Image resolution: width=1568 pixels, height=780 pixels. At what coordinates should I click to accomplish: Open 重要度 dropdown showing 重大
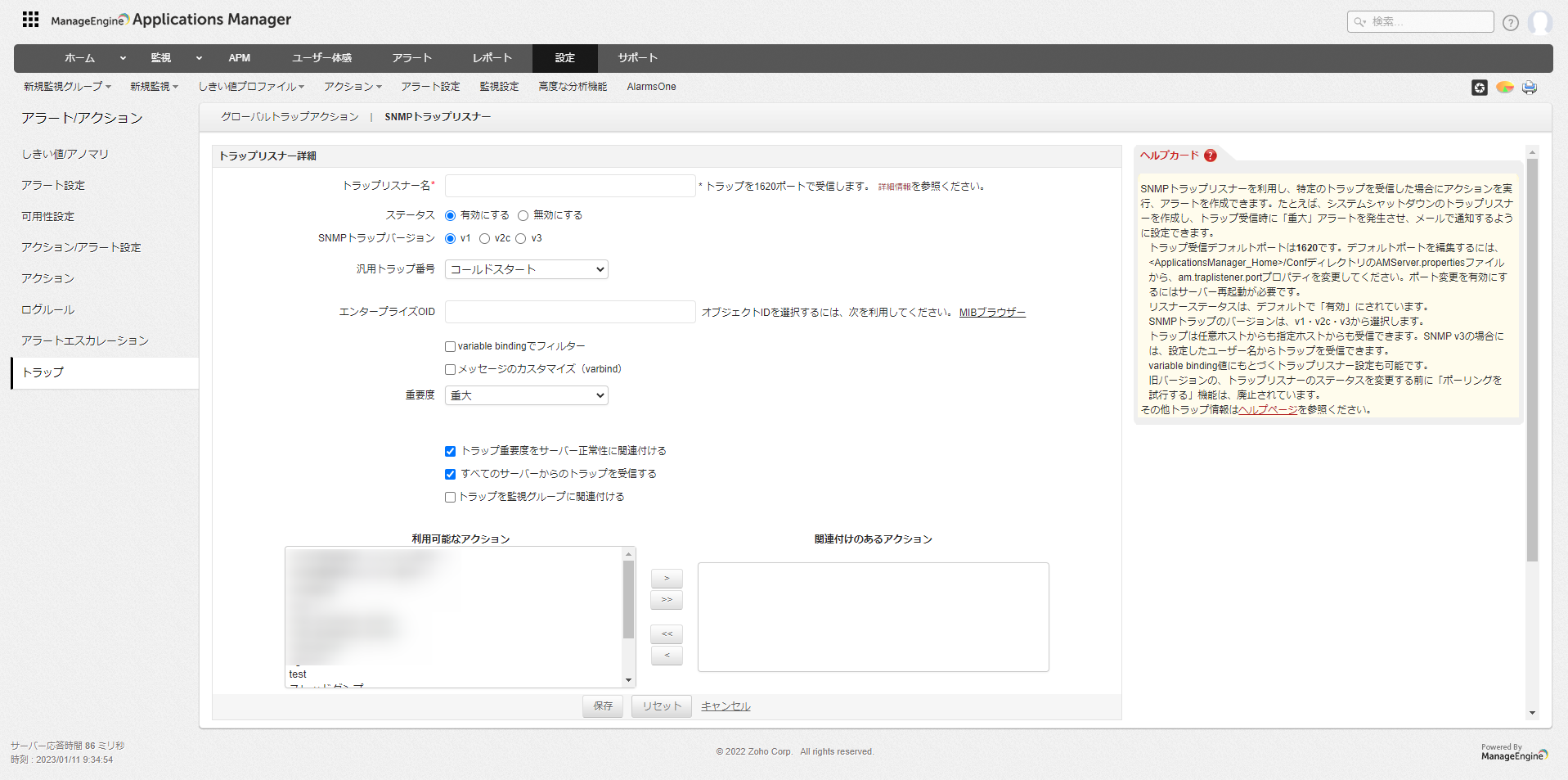coord(526,395)
